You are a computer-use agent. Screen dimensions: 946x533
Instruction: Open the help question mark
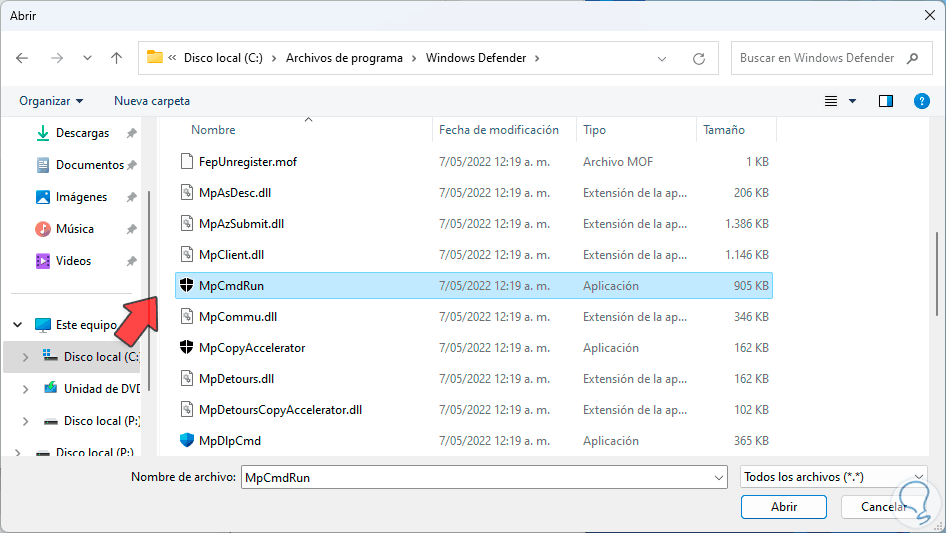(921, 101)
